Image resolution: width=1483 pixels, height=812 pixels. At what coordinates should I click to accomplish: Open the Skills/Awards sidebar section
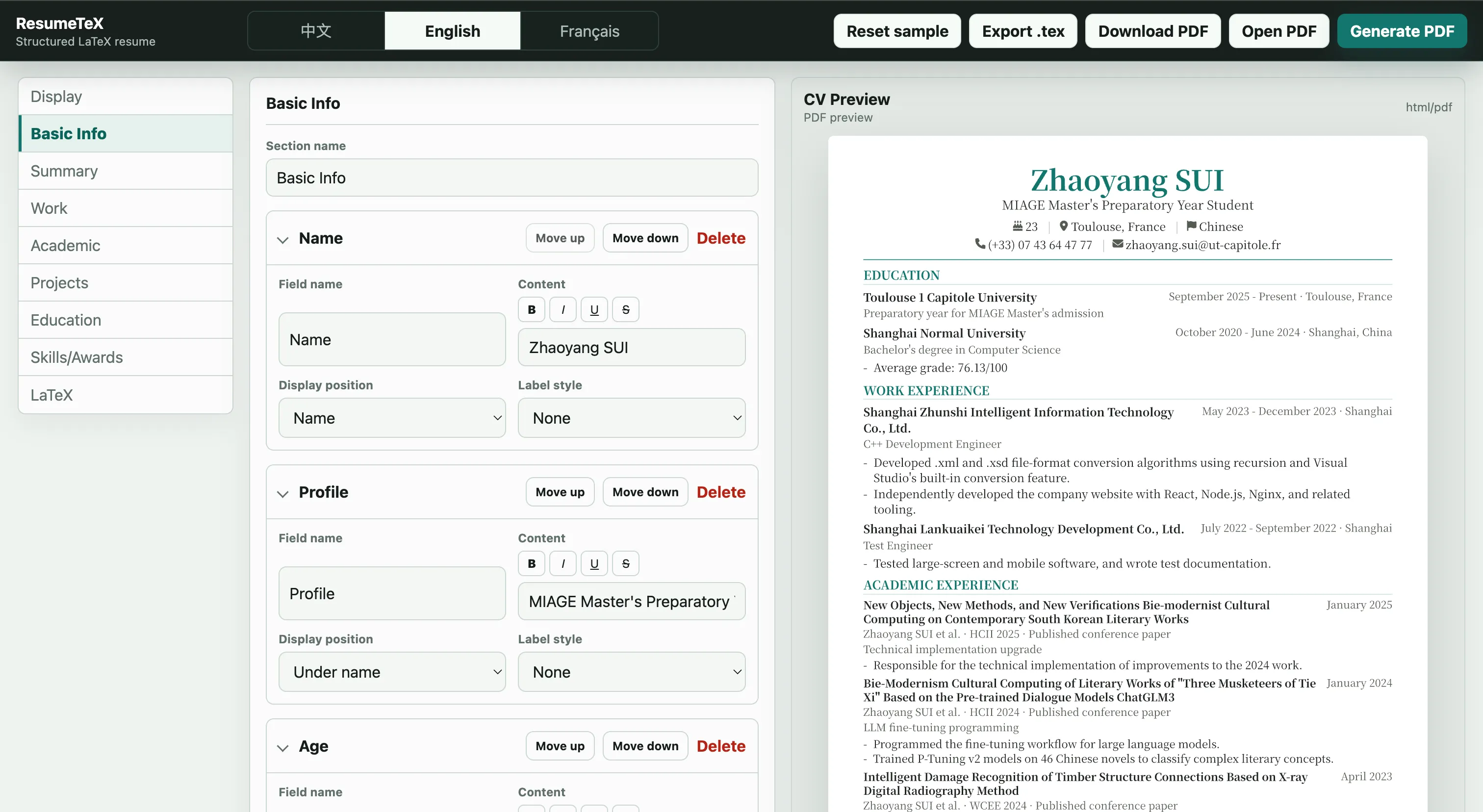click(126, 357)
